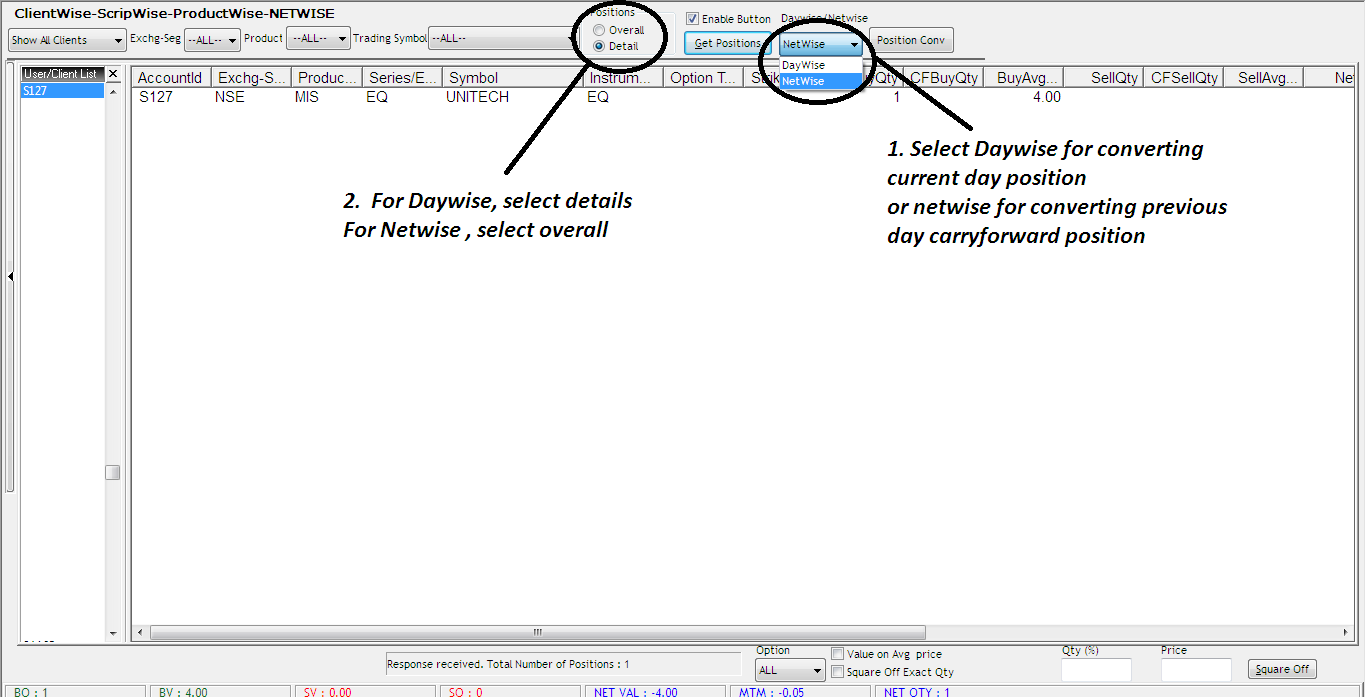Collapse the left panel using the splitter arrow
The width and height of the screenshot is (1366, 697).
[10, 277]
